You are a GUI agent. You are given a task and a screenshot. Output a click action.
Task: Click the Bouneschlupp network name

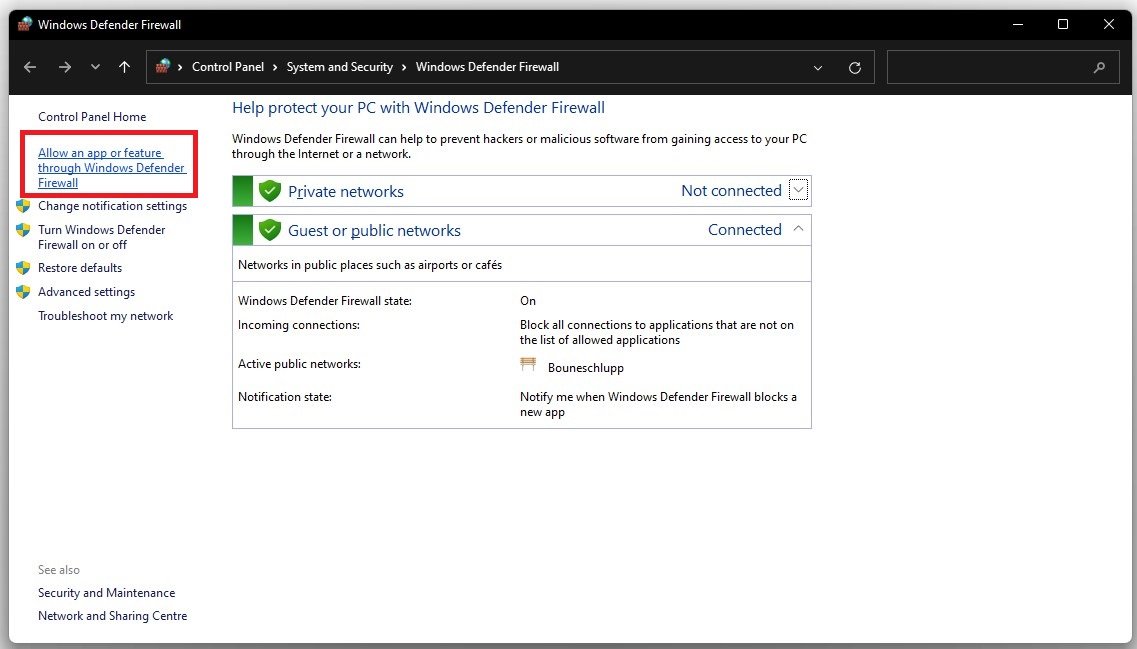(x=586, y=368)
